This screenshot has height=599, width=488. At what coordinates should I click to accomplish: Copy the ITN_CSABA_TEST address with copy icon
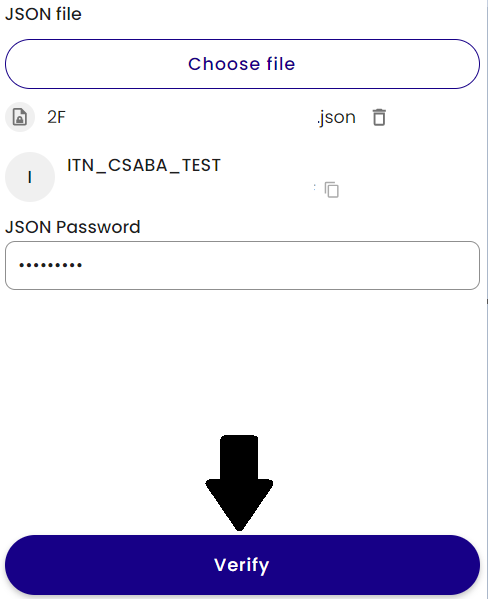332,190
